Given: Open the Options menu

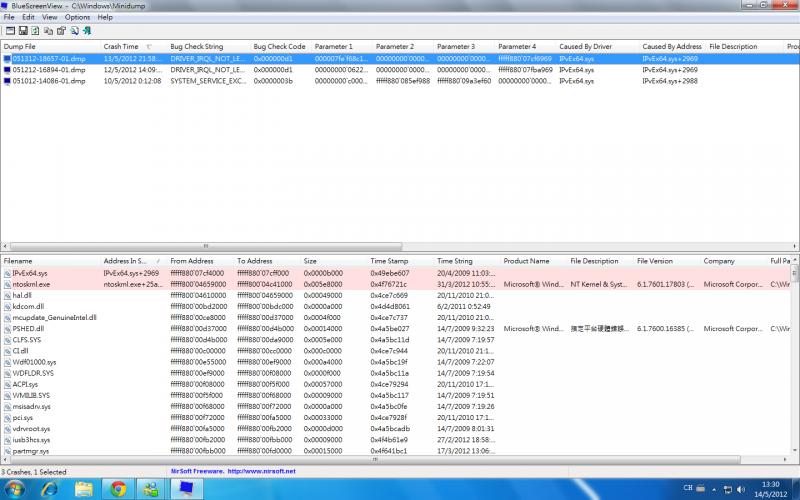Looking at the screenshot, I should click(x=77, y=17).
